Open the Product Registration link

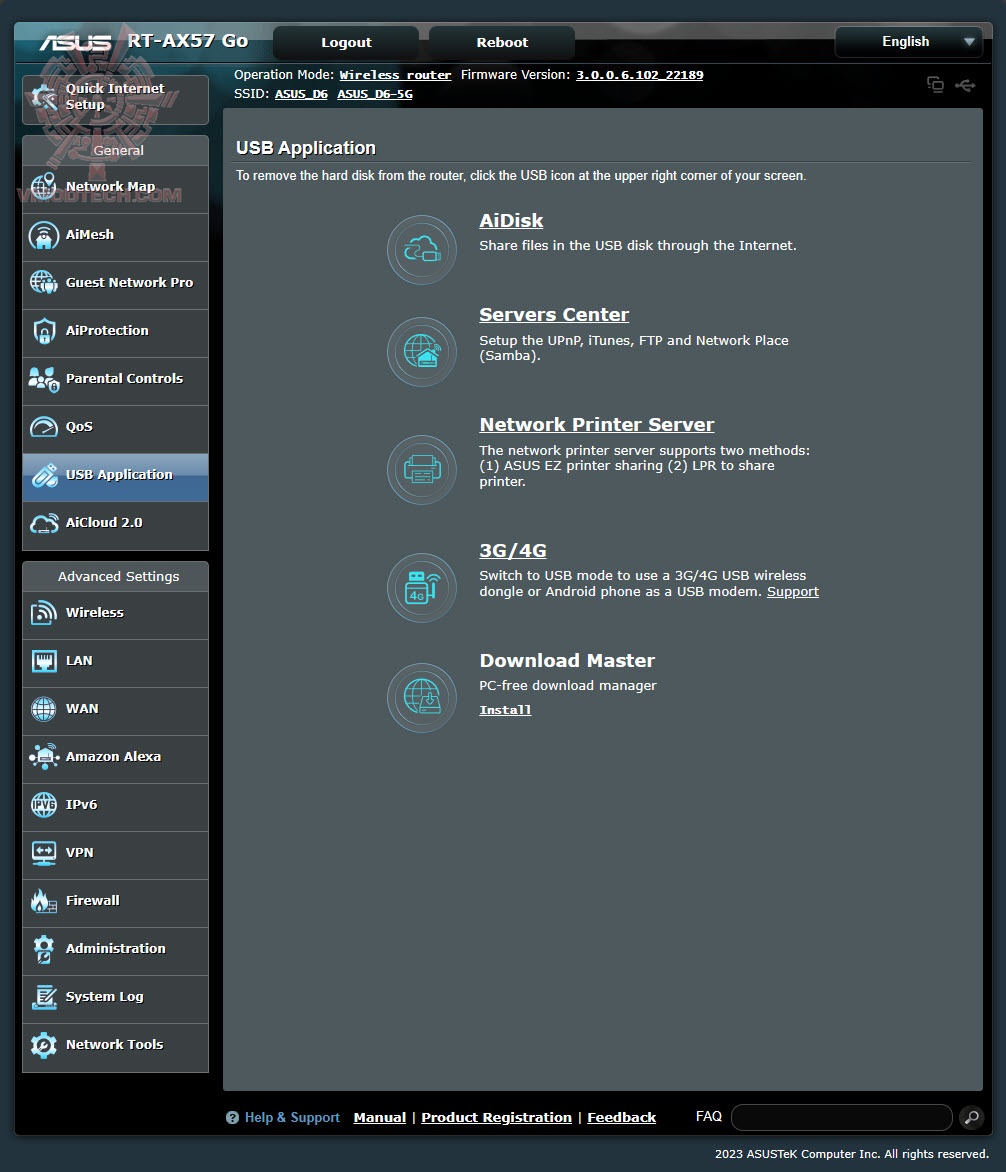[x=496, y=1117]
